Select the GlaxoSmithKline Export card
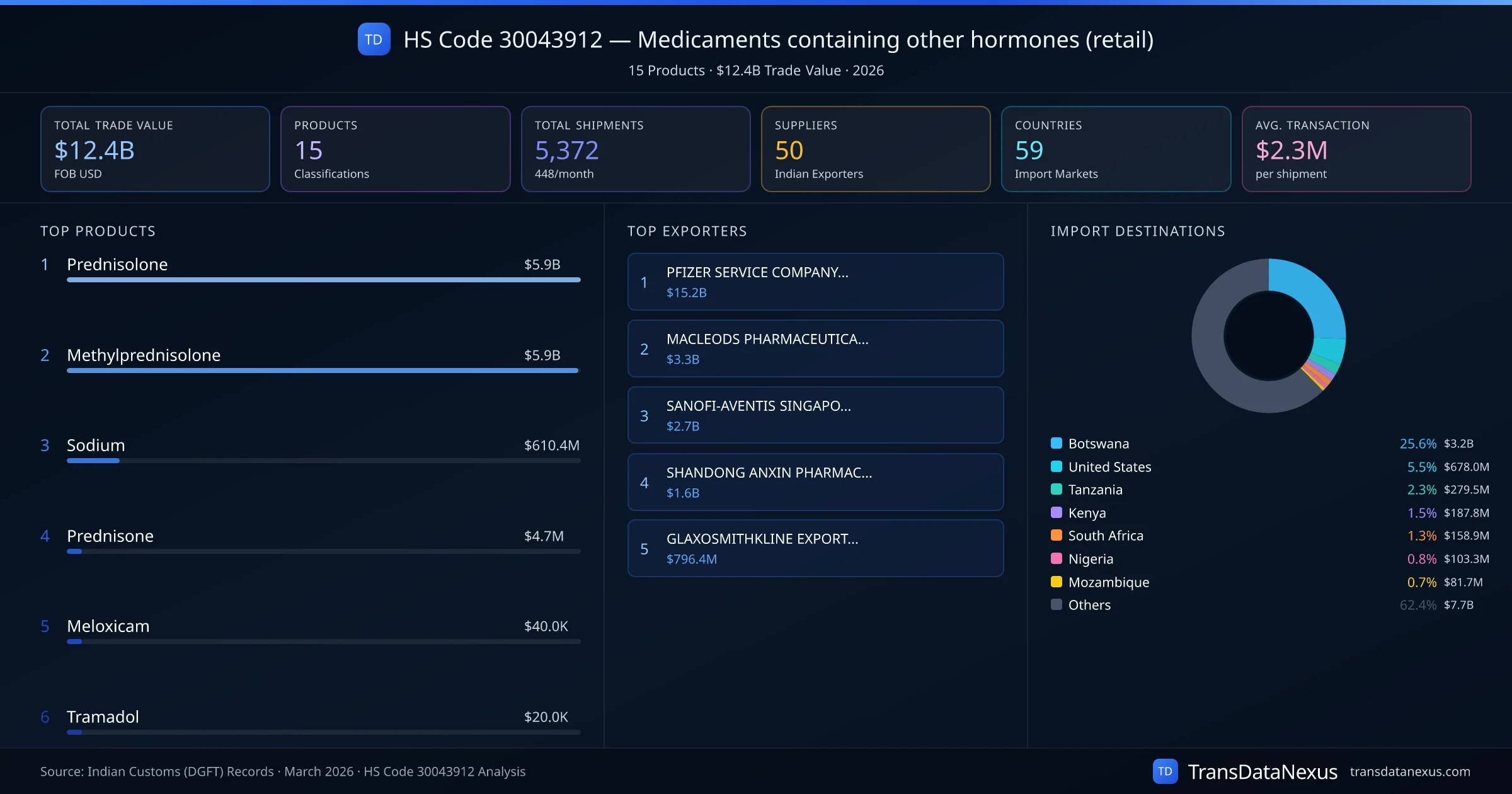1512x794 pixels. point(815,548)
